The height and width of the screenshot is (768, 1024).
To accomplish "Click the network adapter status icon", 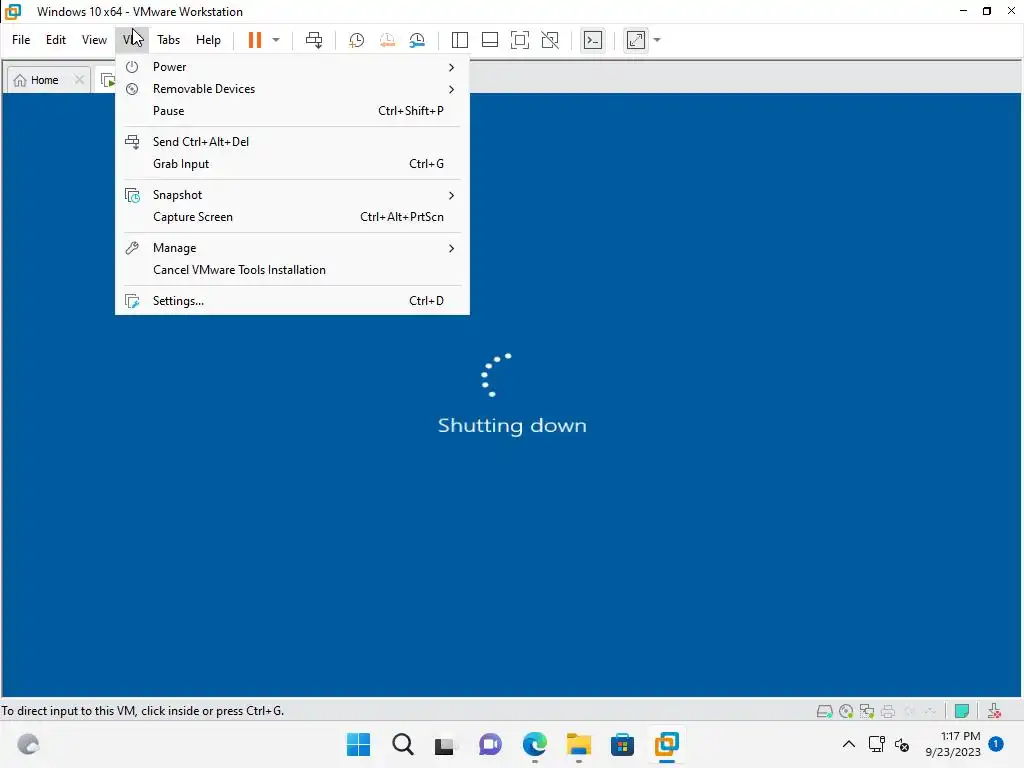I will pos(867,711).
